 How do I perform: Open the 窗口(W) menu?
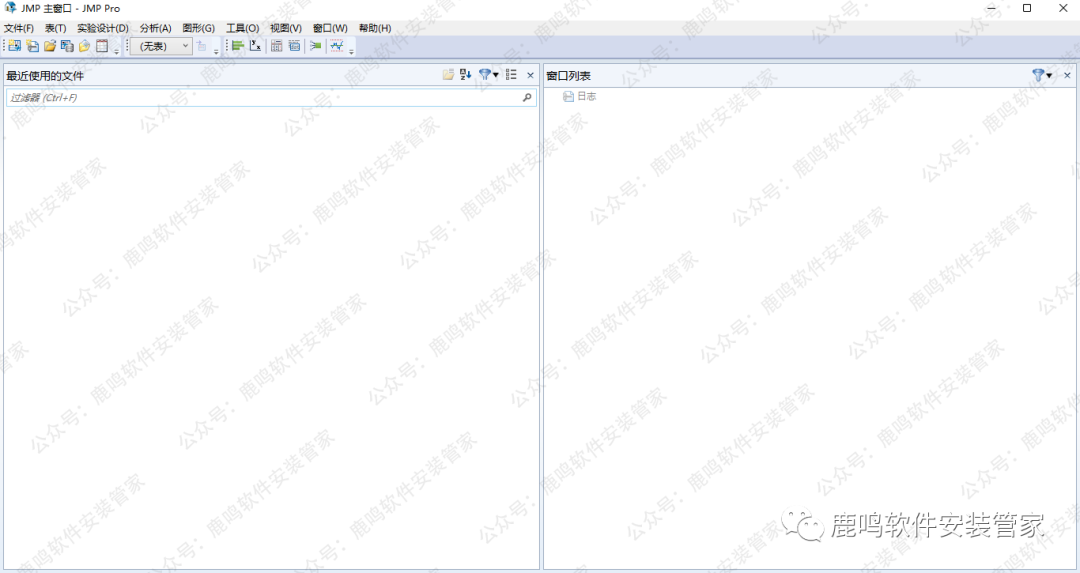click(330, 28)
